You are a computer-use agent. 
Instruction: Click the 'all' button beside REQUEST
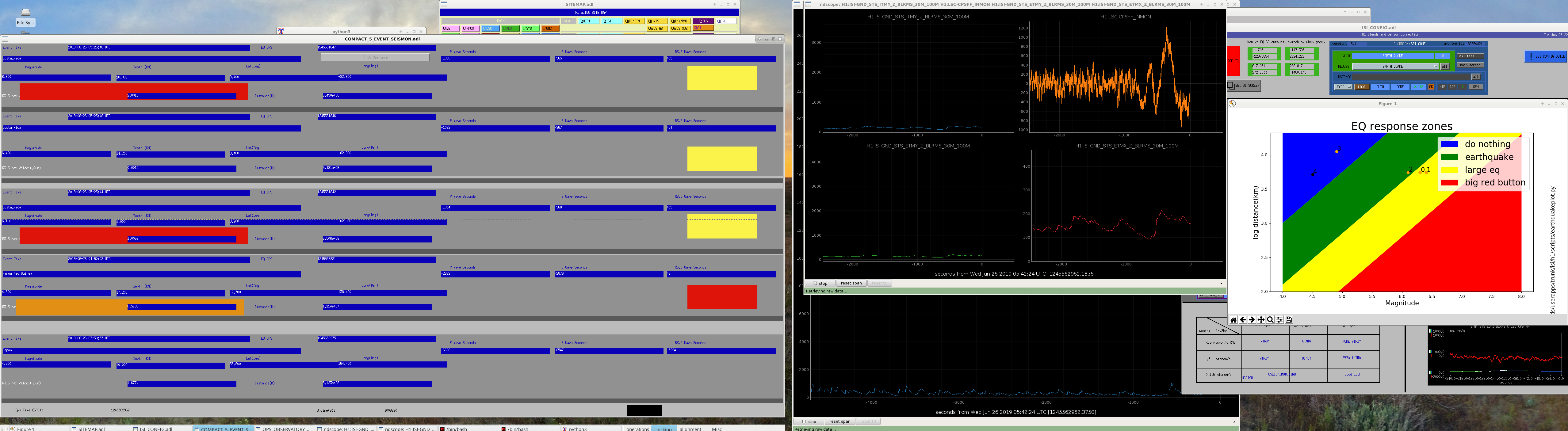(1445, 66)
